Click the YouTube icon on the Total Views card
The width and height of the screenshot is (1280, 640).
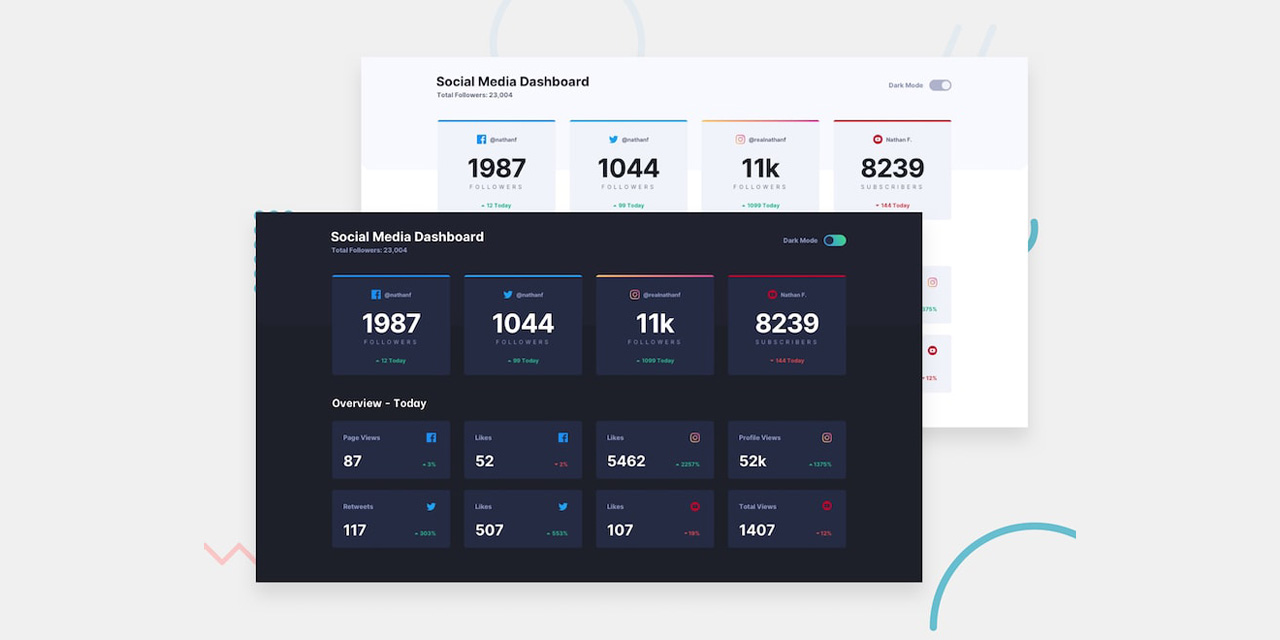pos(827,506)
